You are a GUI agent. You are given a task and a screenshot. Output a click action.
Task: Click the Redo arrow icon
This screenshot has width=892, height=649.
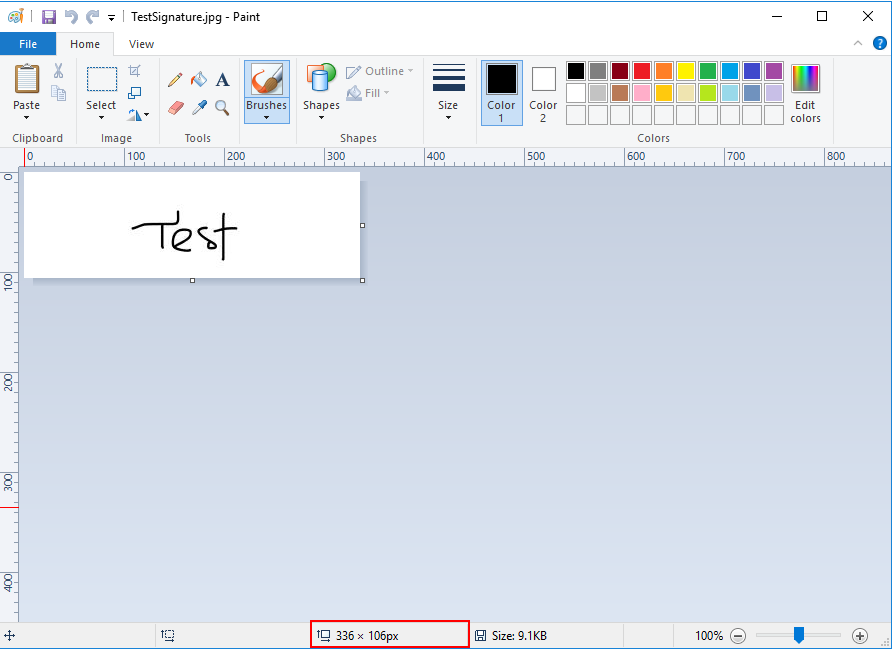(92, 16)
